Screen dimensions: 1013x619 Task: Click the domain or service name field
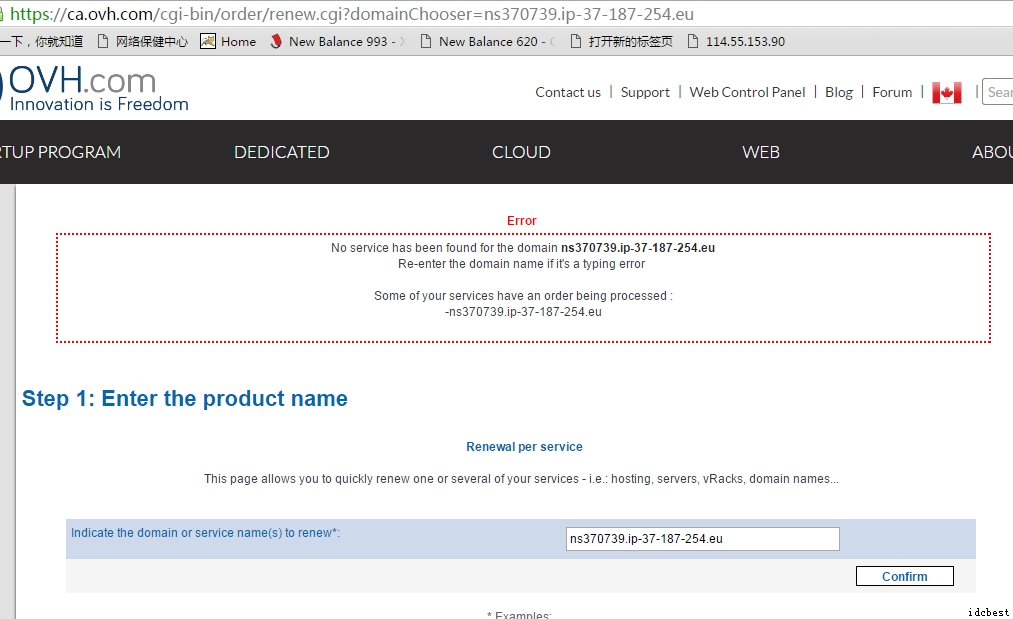(x=702, y=539)
